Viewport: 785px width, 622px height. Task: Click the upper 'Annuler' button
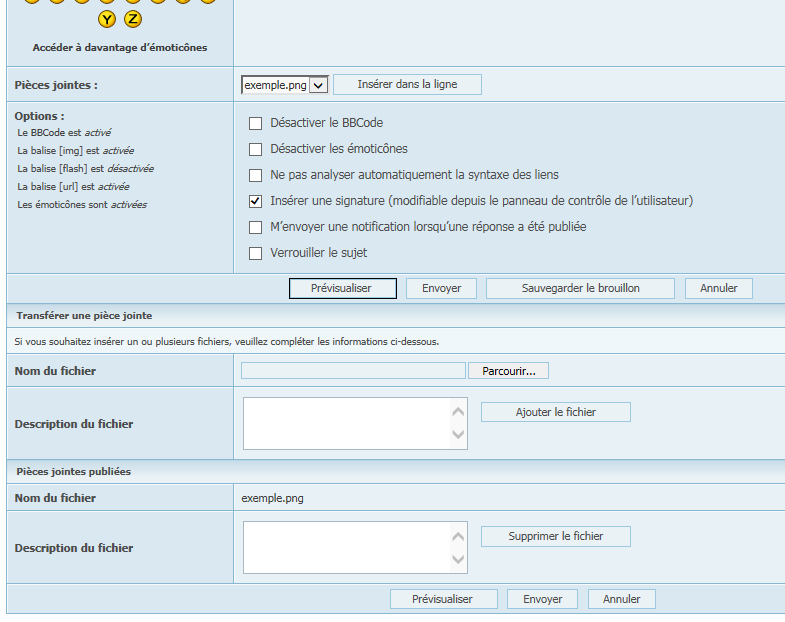click(x=718, y=288)
